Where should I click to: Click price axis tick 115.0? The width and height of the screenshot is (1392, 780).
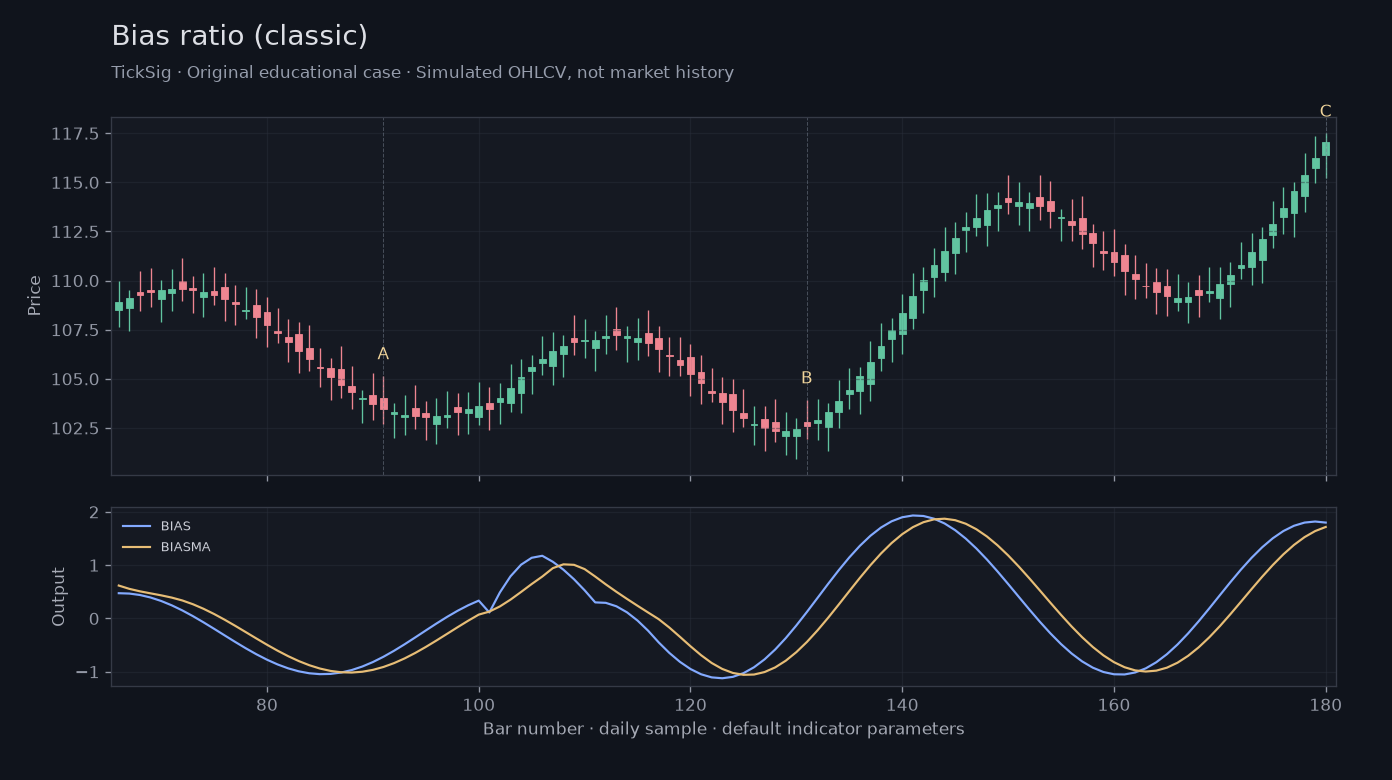pyautogui.click(x=75, y=183)
